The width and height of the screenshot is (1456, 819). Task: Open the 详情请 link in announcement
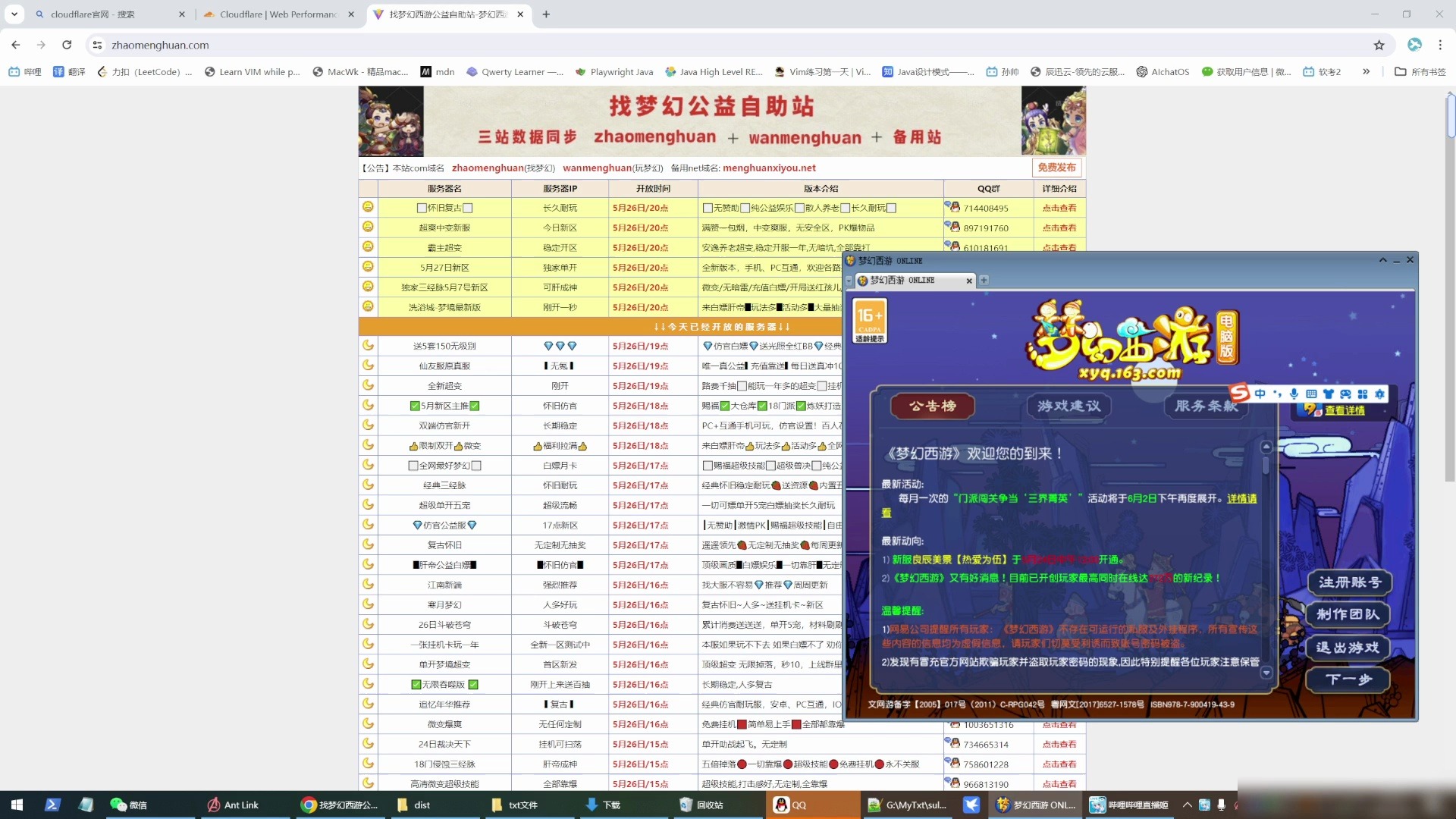point(1242,498)
